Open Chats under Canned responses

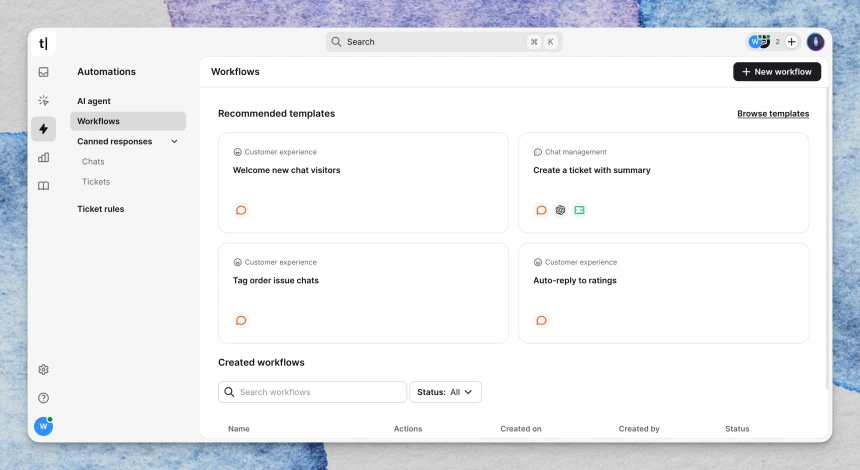(93, 162)
